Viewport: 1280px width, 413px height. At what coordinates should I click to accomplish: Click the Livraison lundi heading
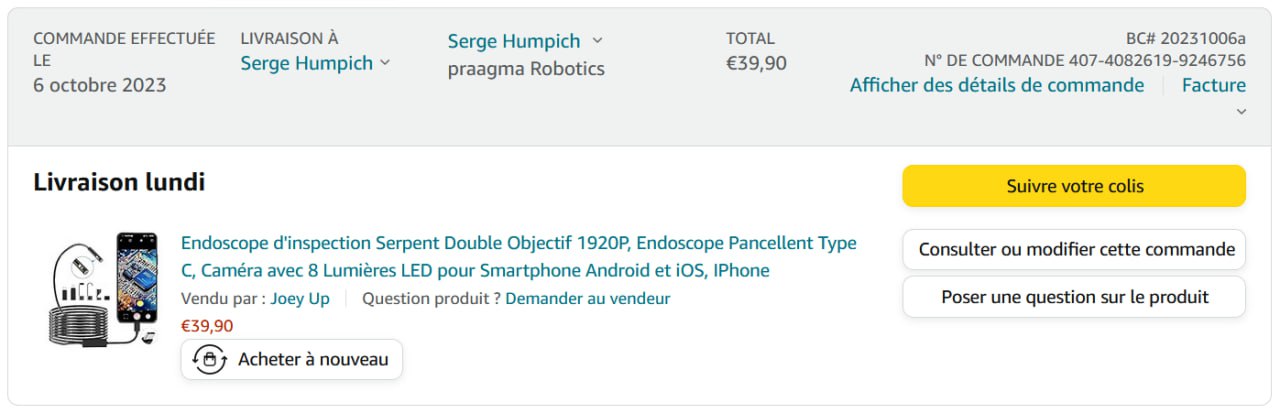pyautogui.click(x=119, y=182)
